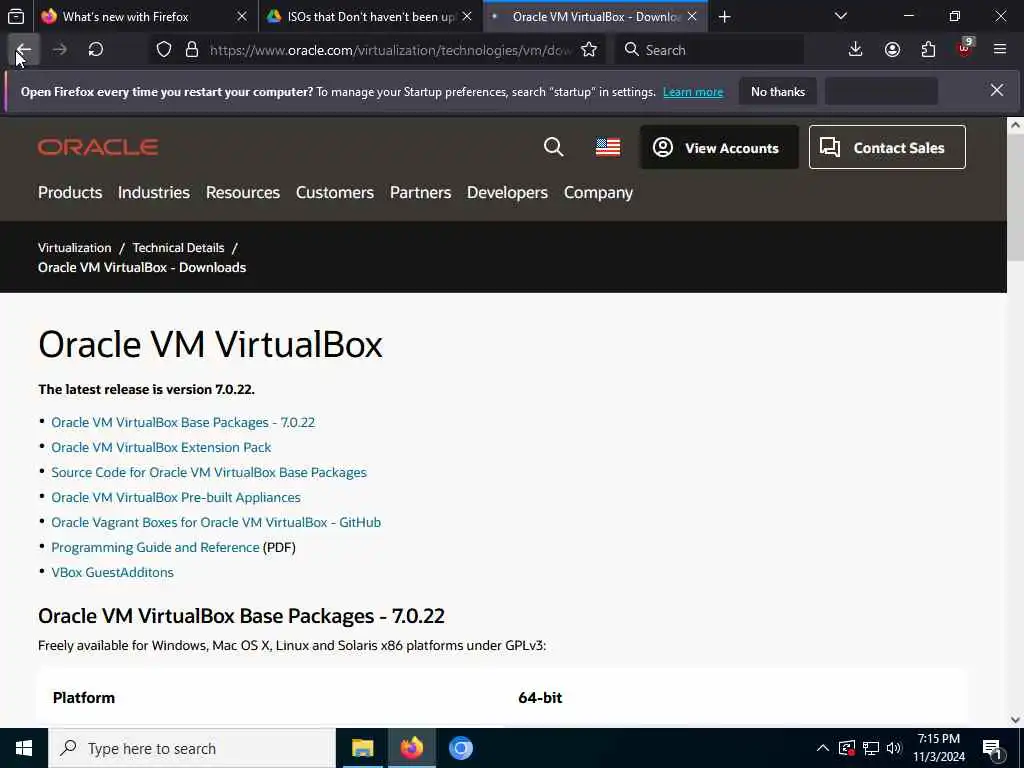Open File Explorer from the taskbar
Screen dimensions: 1024x768
(362, 748)
